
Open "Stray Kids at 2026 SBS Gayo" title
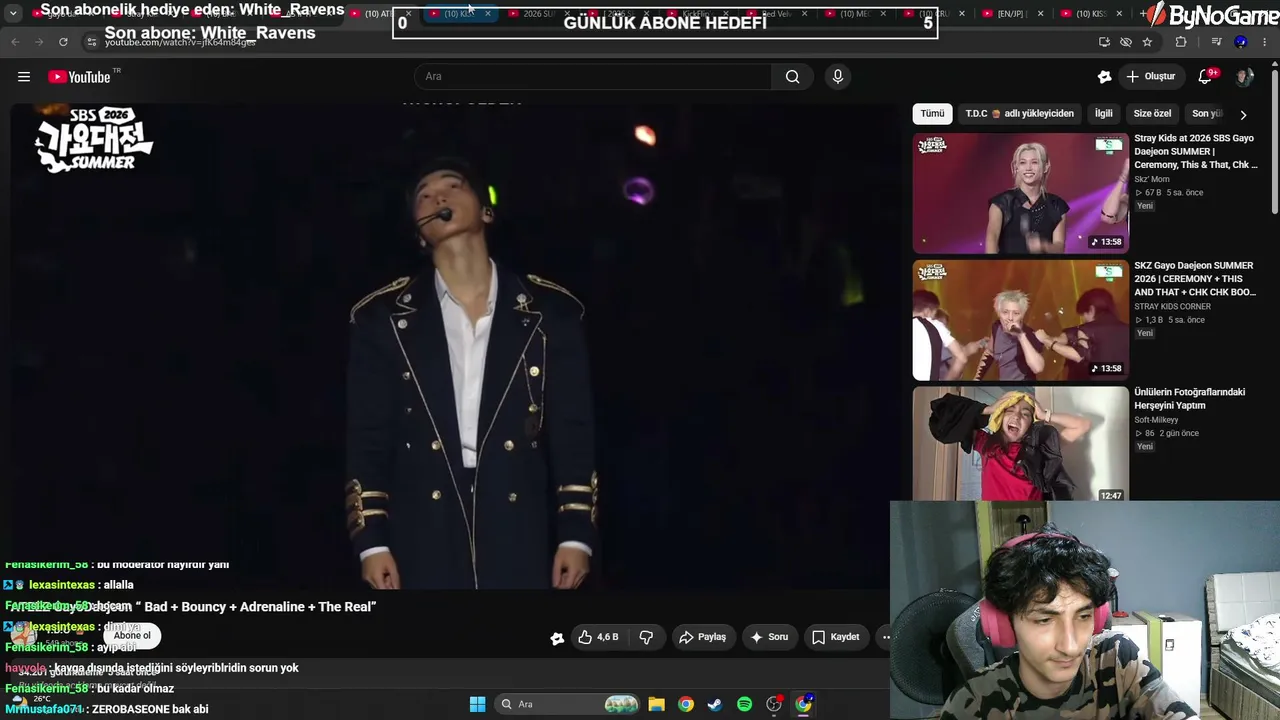[x=1196, y=151]
